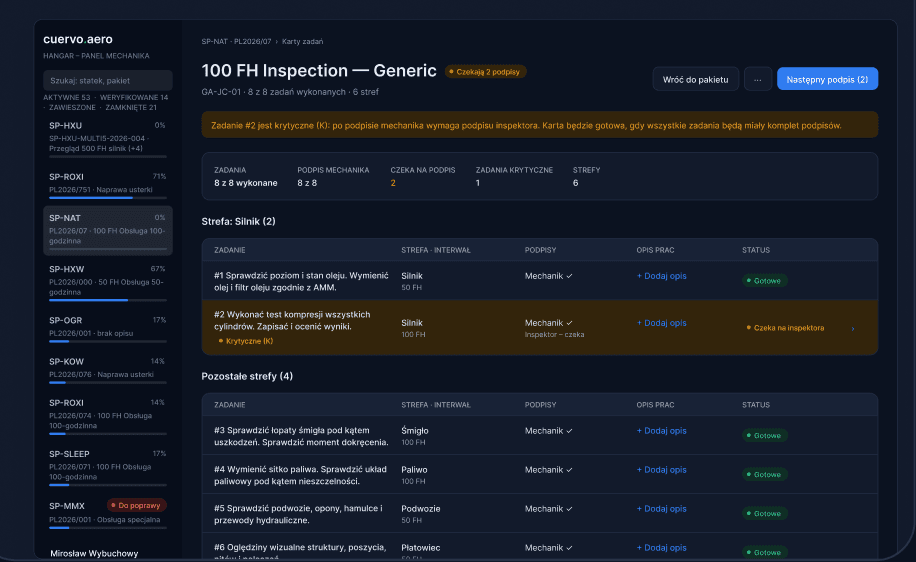916x562 pixels.
Task: Click user name Mirosław Wybuchowy
Action: 94,553
